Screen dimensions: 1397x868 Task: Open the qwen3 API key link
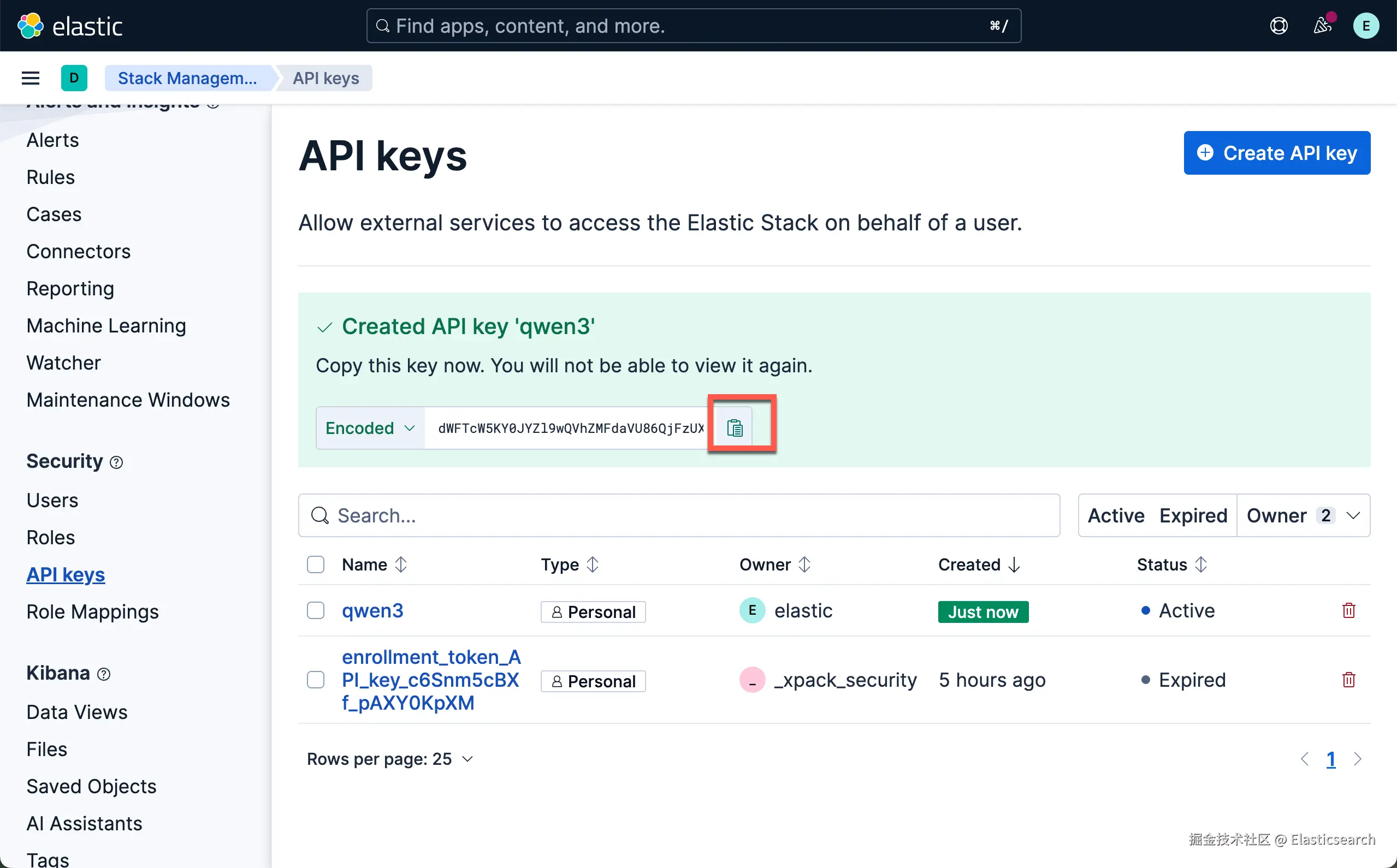point(372,610)
